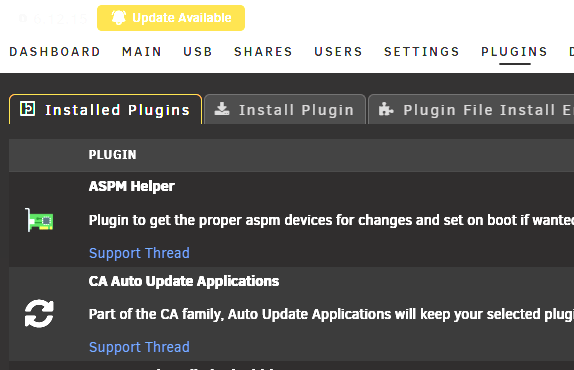Open the Users page

click(339, 52)
